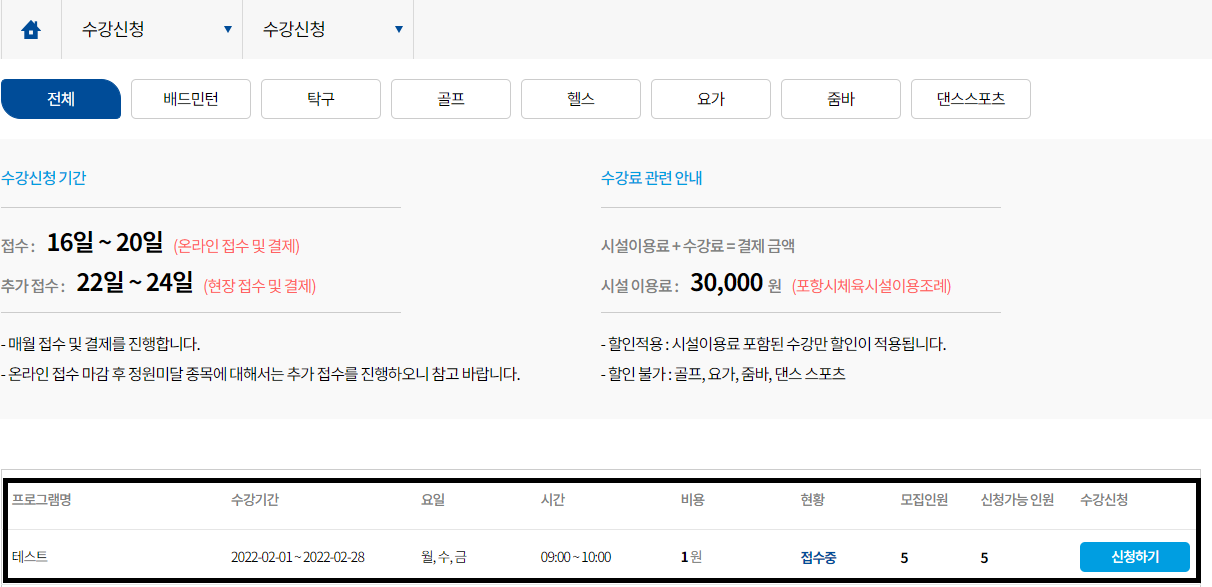1212x587 pixels.
Task: Open the first 수강신청 breadcrumb menu
Action: point(152,30)
